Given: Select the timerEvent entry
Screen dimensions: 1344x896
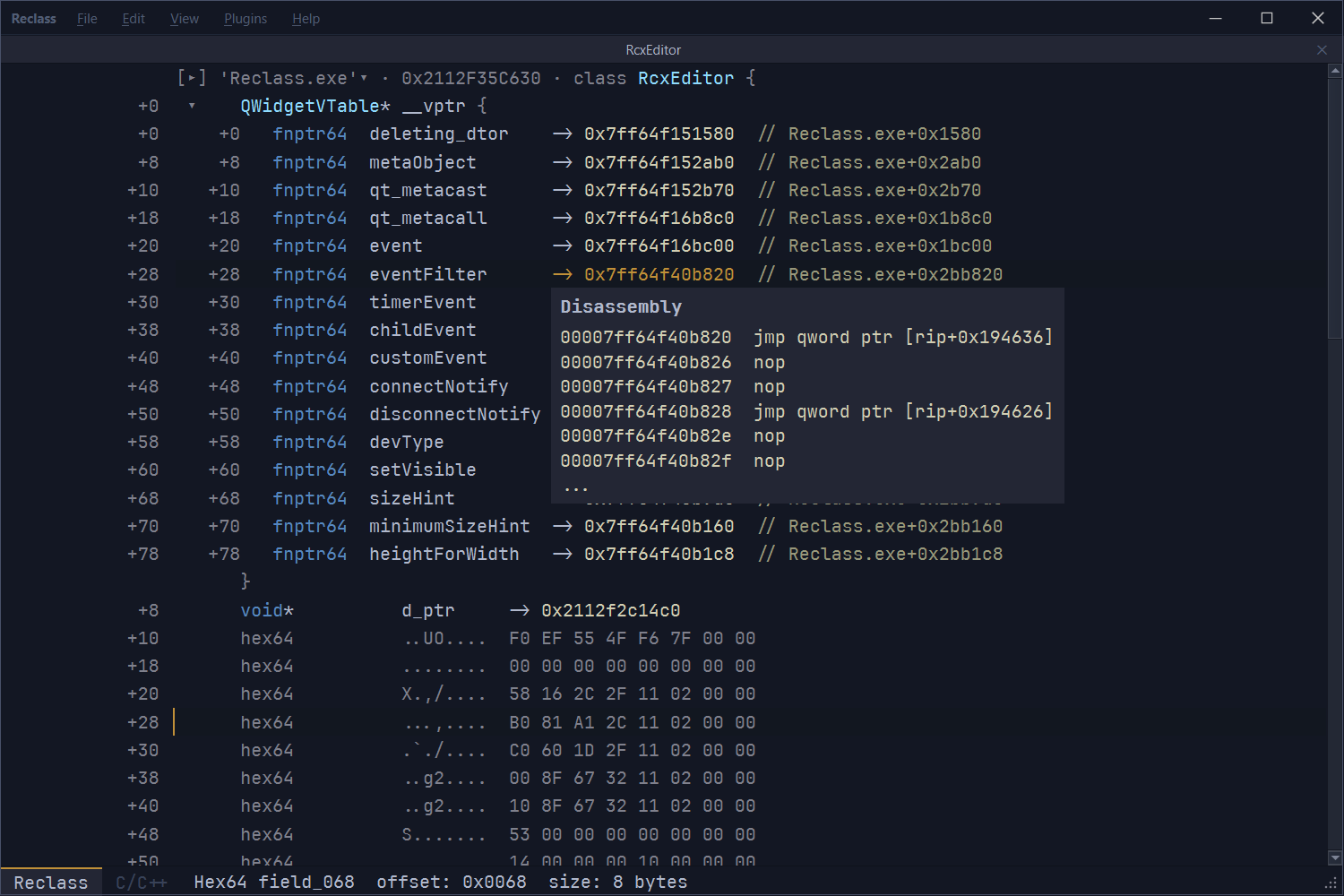Looking at the screenshot, I should (x=422, y=303).
